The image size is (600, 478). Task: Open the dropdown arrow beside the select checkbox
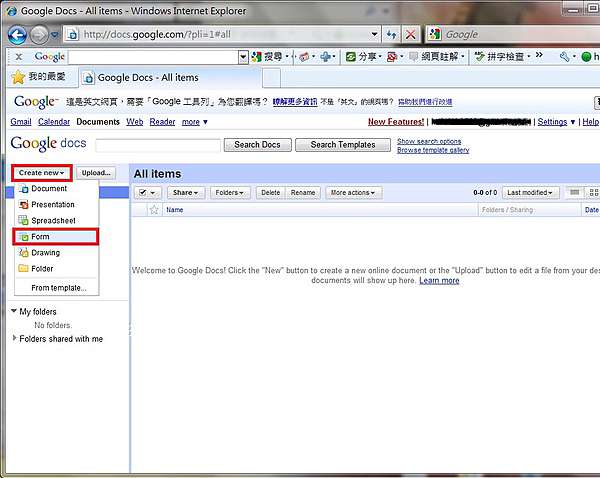(153, 193)
